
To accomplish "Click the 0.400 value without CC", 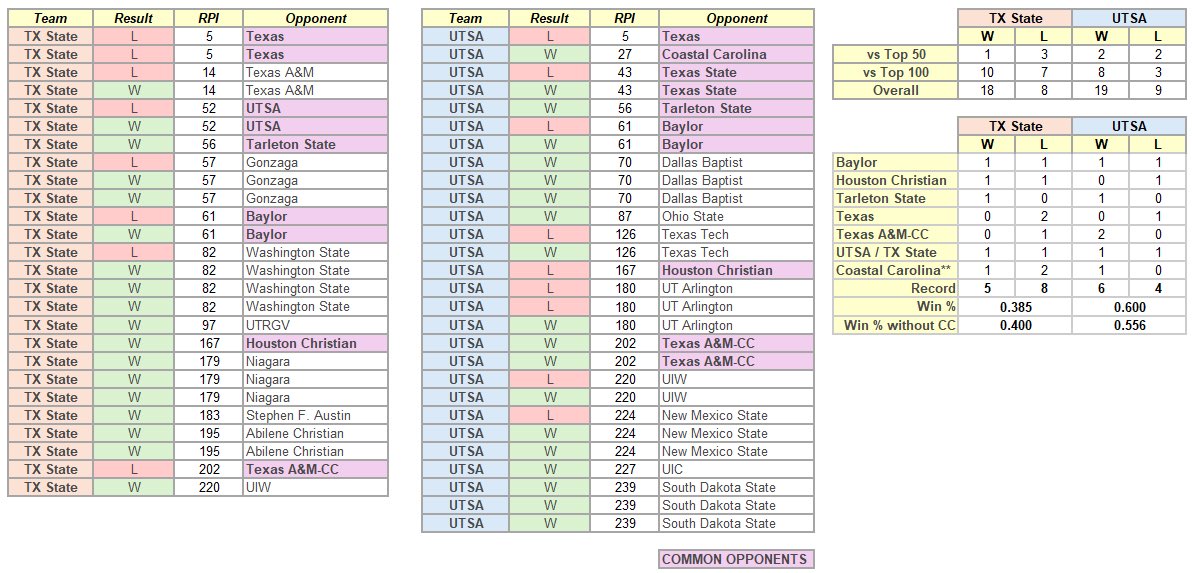I will click(1016, 325).
